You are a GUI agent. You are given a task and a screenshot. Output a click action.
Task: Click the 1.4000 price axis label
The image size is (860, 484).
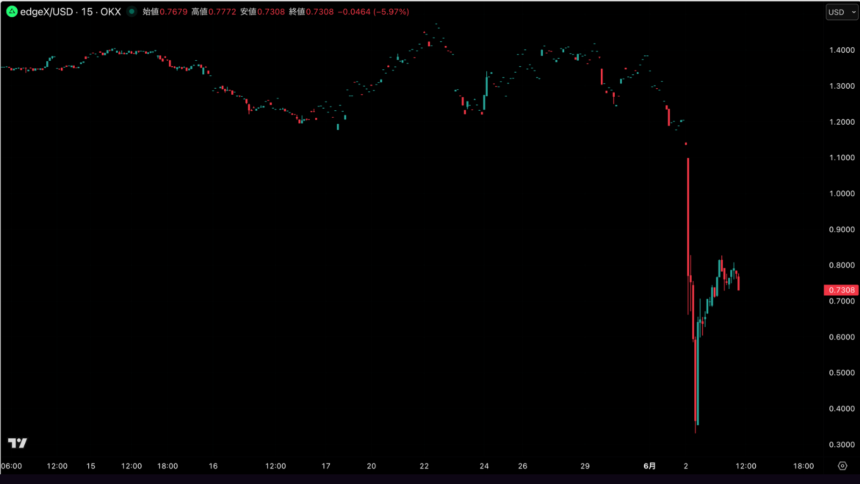click(x=842, y=50)
